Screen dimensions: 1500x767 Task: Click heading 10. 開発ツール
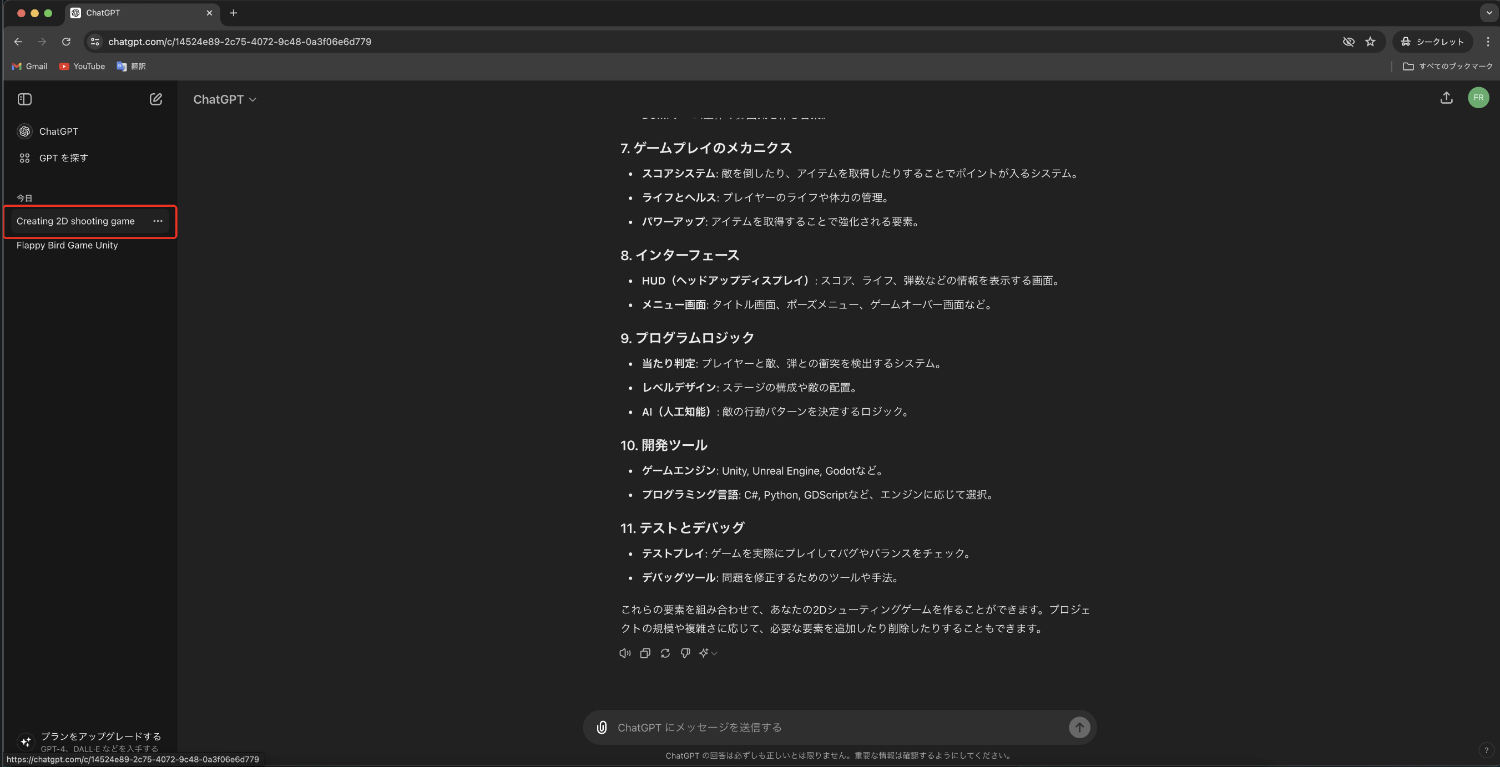click(x=663, y=445)
